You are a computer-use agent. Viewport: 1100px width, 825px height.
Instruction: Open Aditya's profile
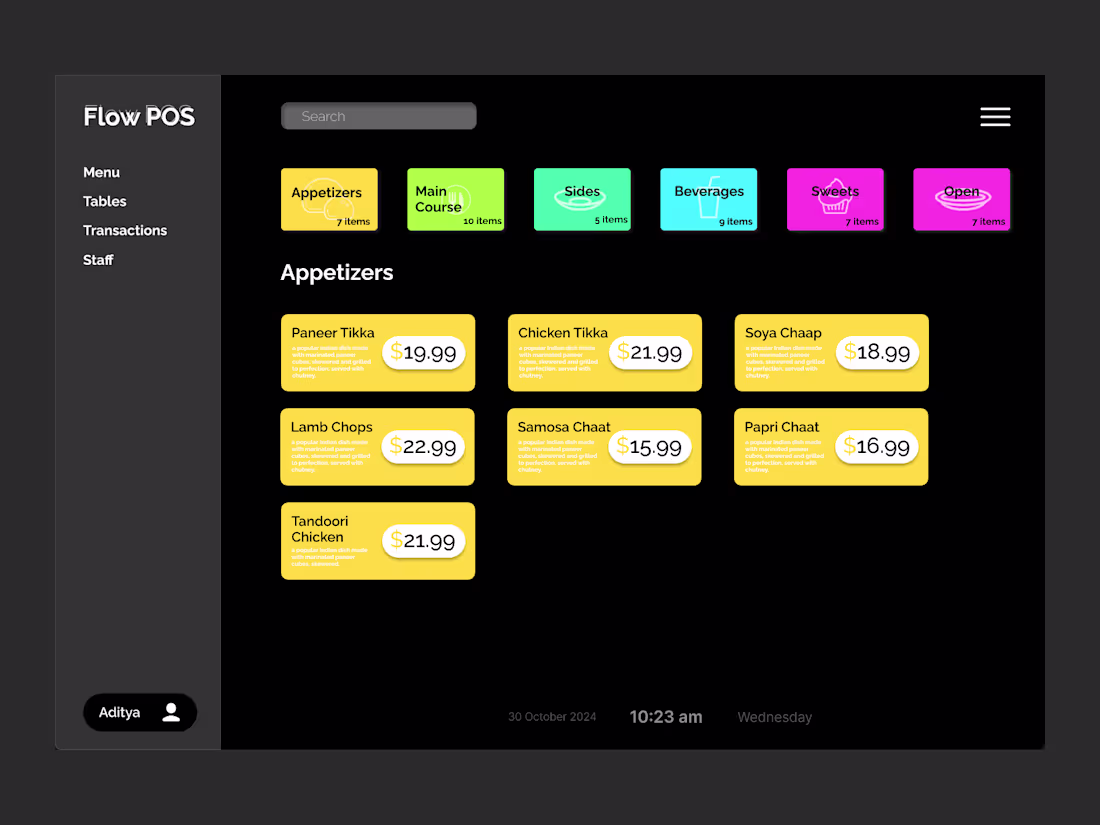[x=139, y=712]
